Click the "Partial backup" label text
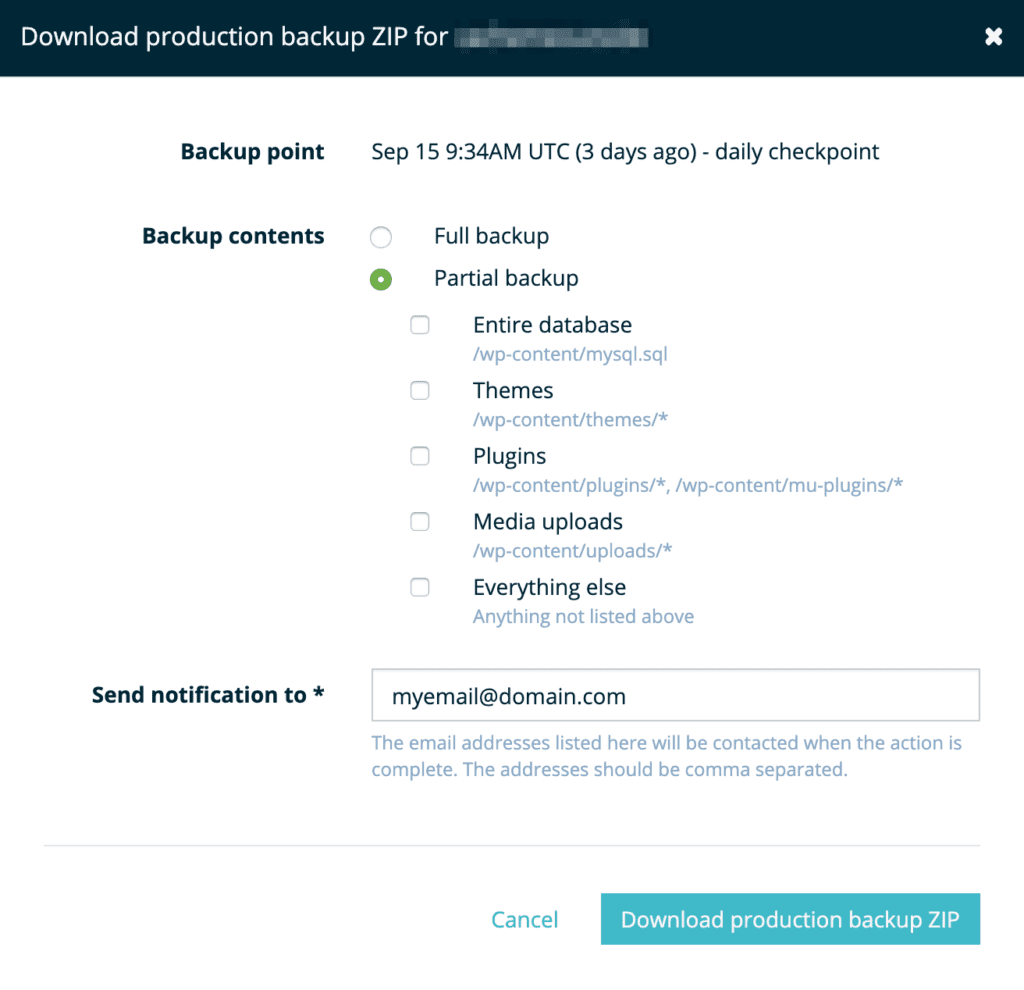 point(506,279)
